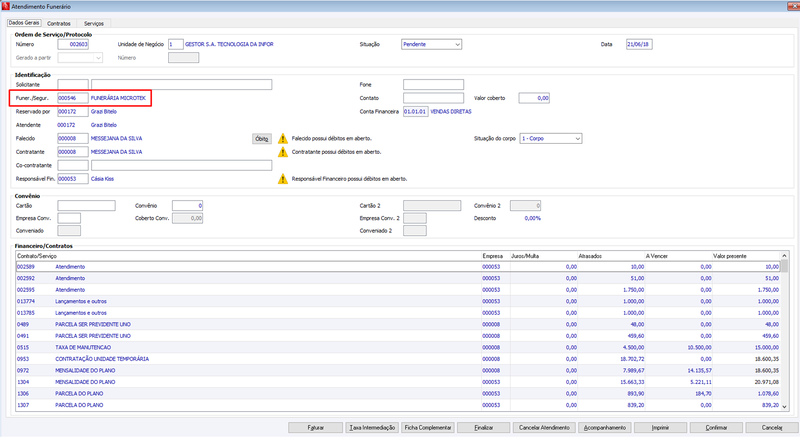Click the scroll down arrow of contracts list
Viewport: 800px width, 439px height.
click(x=784, y=407)
